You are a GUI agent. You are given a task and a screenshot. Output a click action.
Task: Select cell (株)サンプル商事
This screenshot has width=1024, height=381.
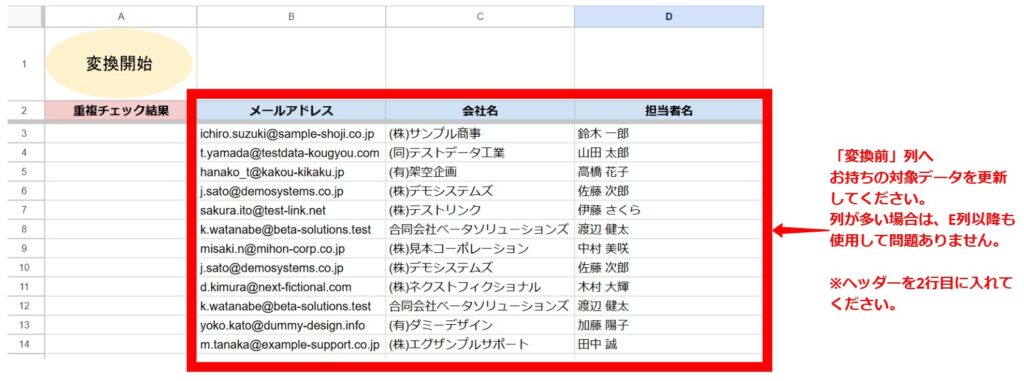pyautogui.click(x=480, y=133)
